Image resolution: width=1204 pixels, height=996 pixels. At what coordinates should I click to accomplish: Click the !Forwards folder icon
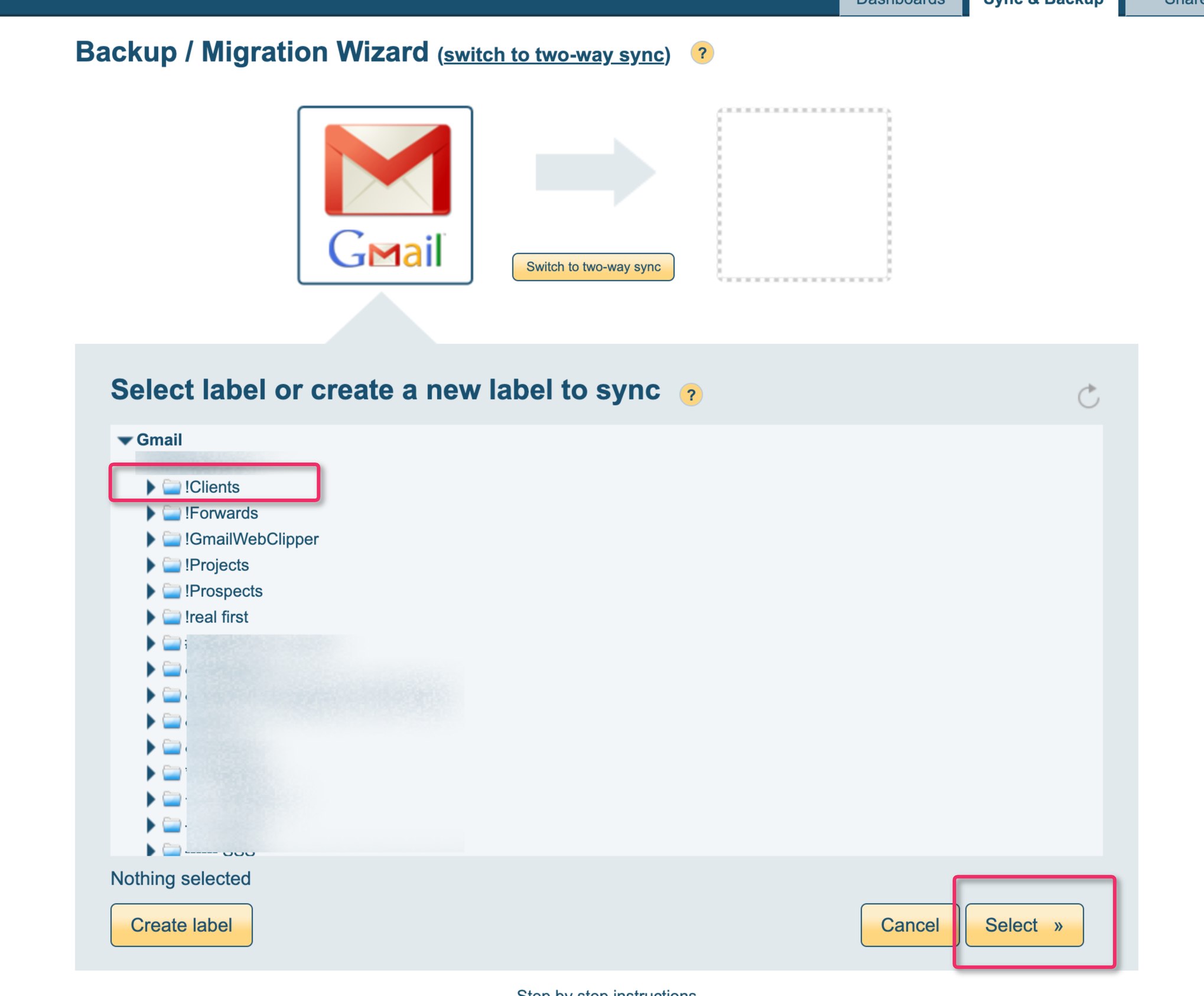[171, 513]
